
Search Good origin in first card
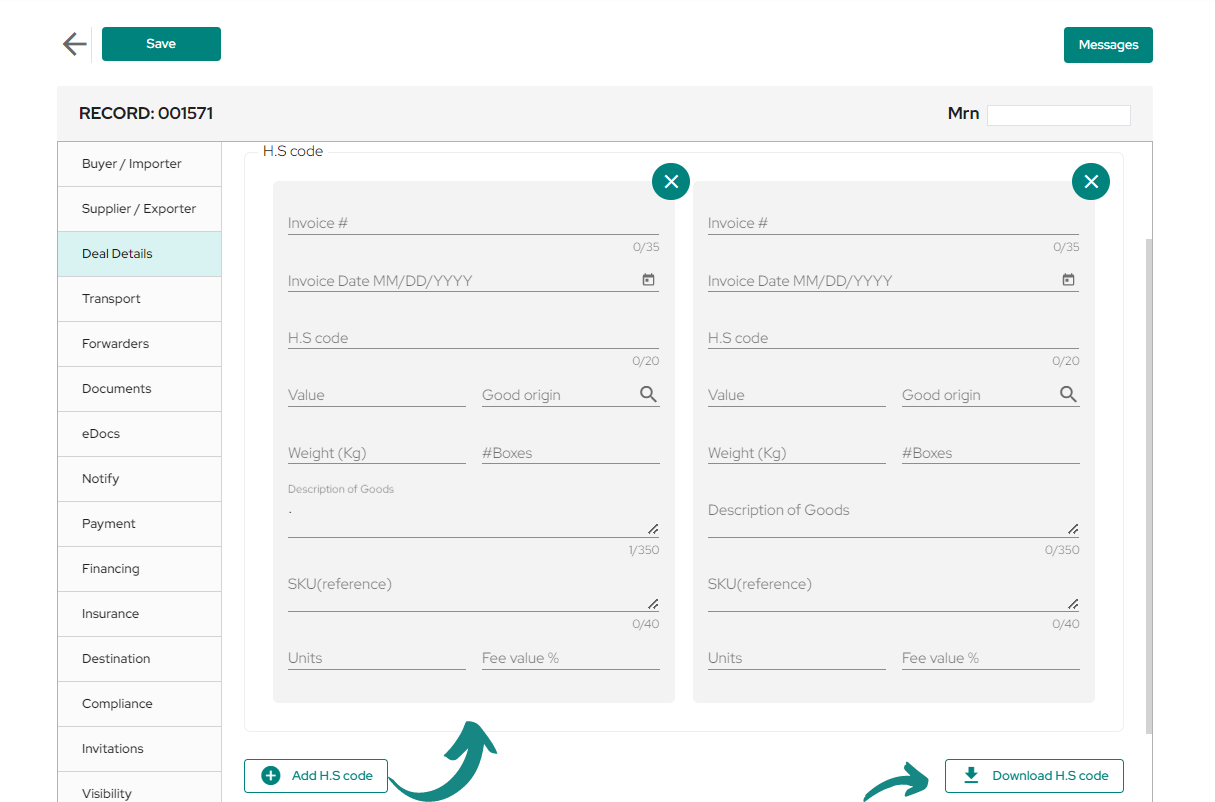point(649,394)
